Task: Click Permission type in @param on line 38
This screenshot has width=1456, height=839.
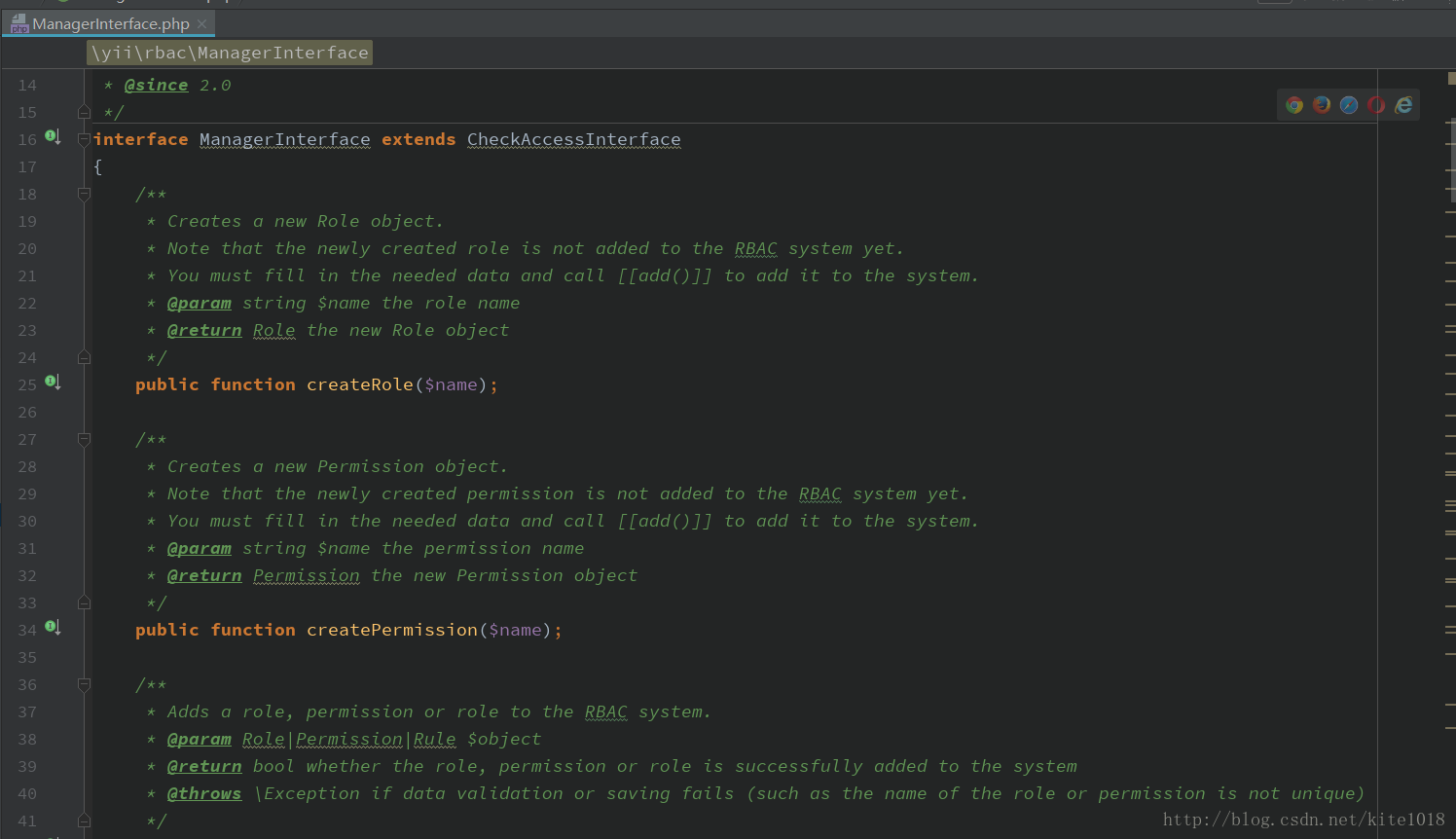Action: click(349, 740)
